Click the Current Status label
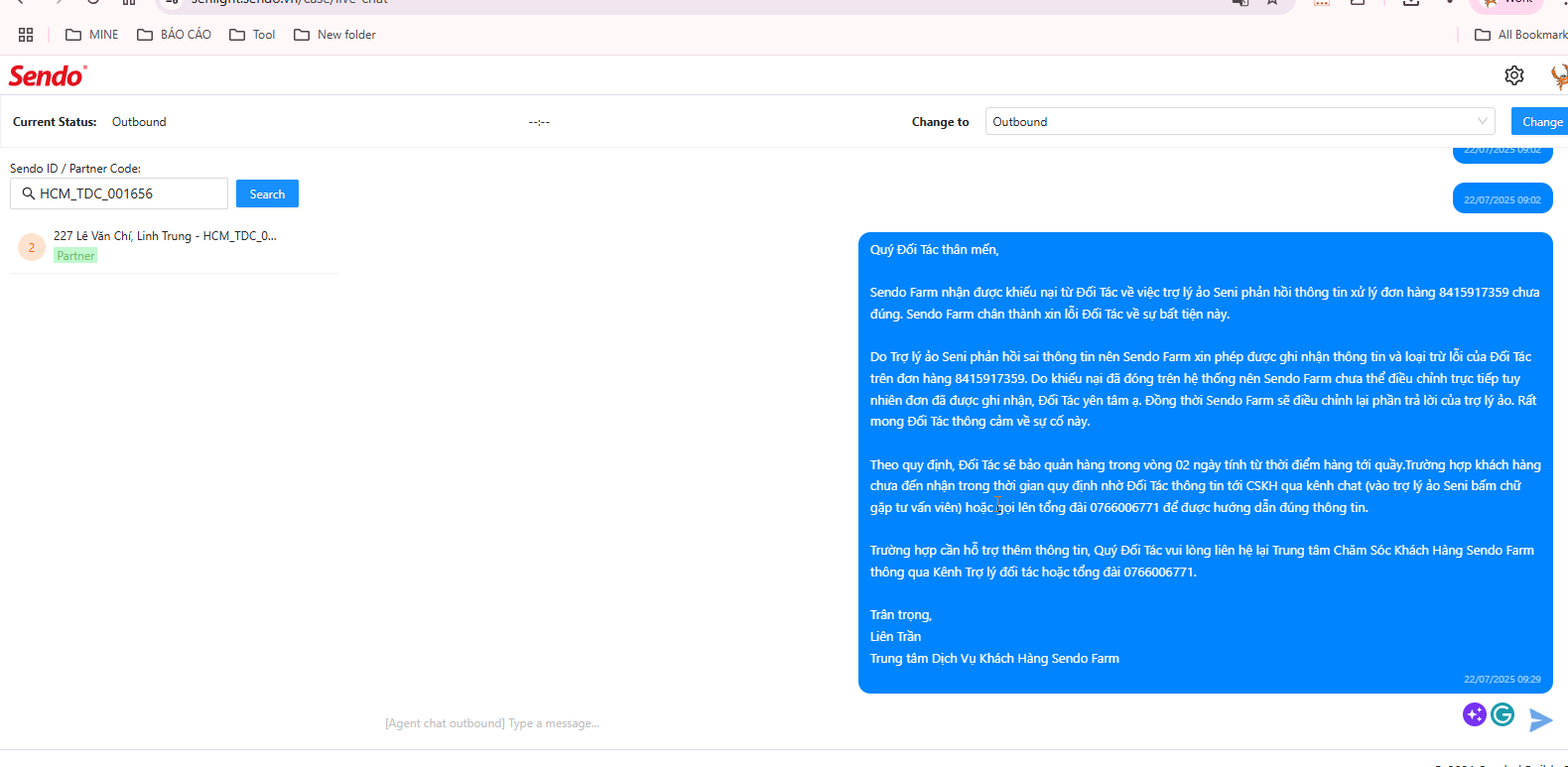 coord(55,122)
